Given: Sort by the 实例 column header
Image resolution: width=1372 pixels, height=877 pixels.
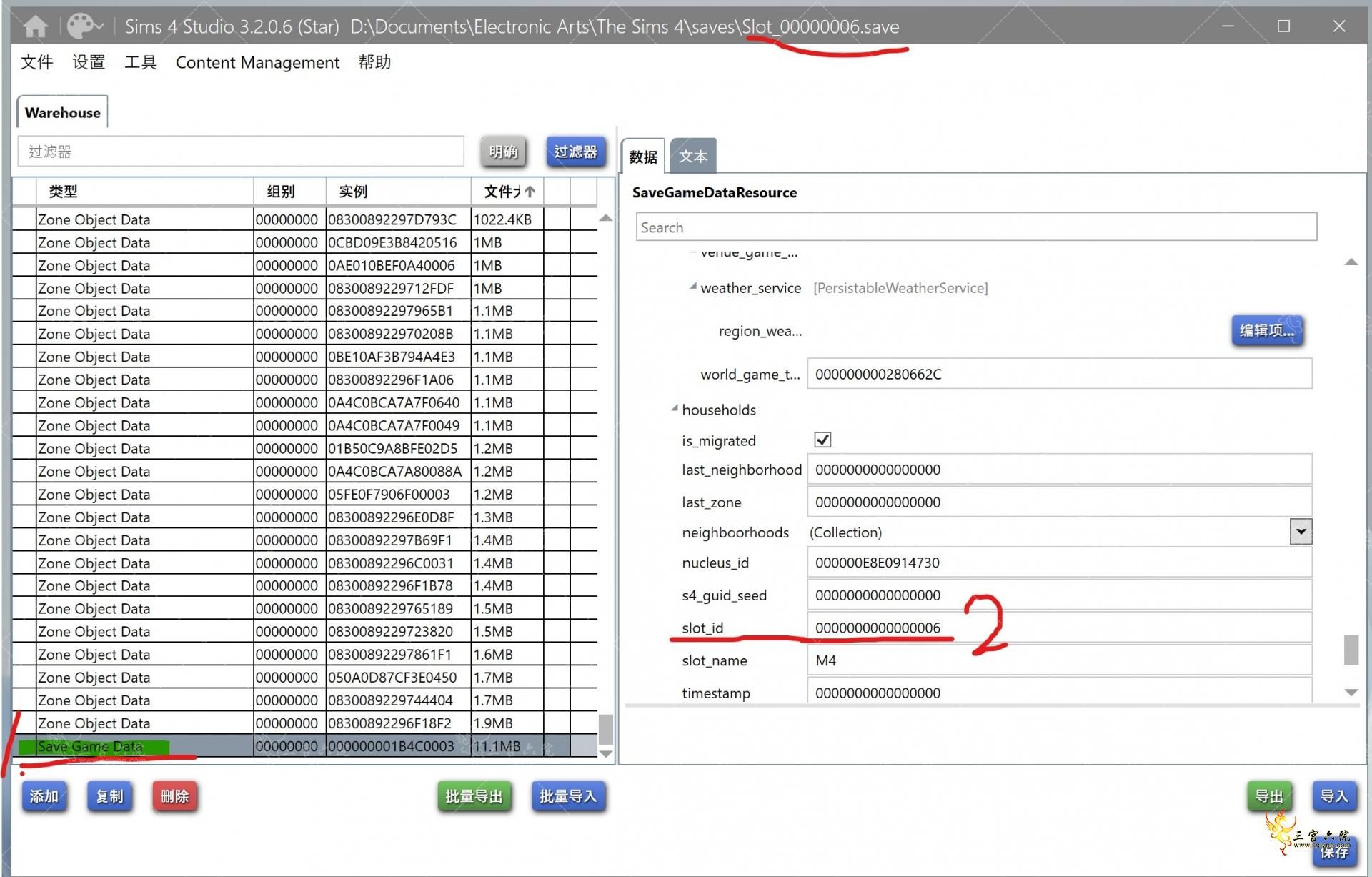Looking at the screenshot, I should 398,192.
